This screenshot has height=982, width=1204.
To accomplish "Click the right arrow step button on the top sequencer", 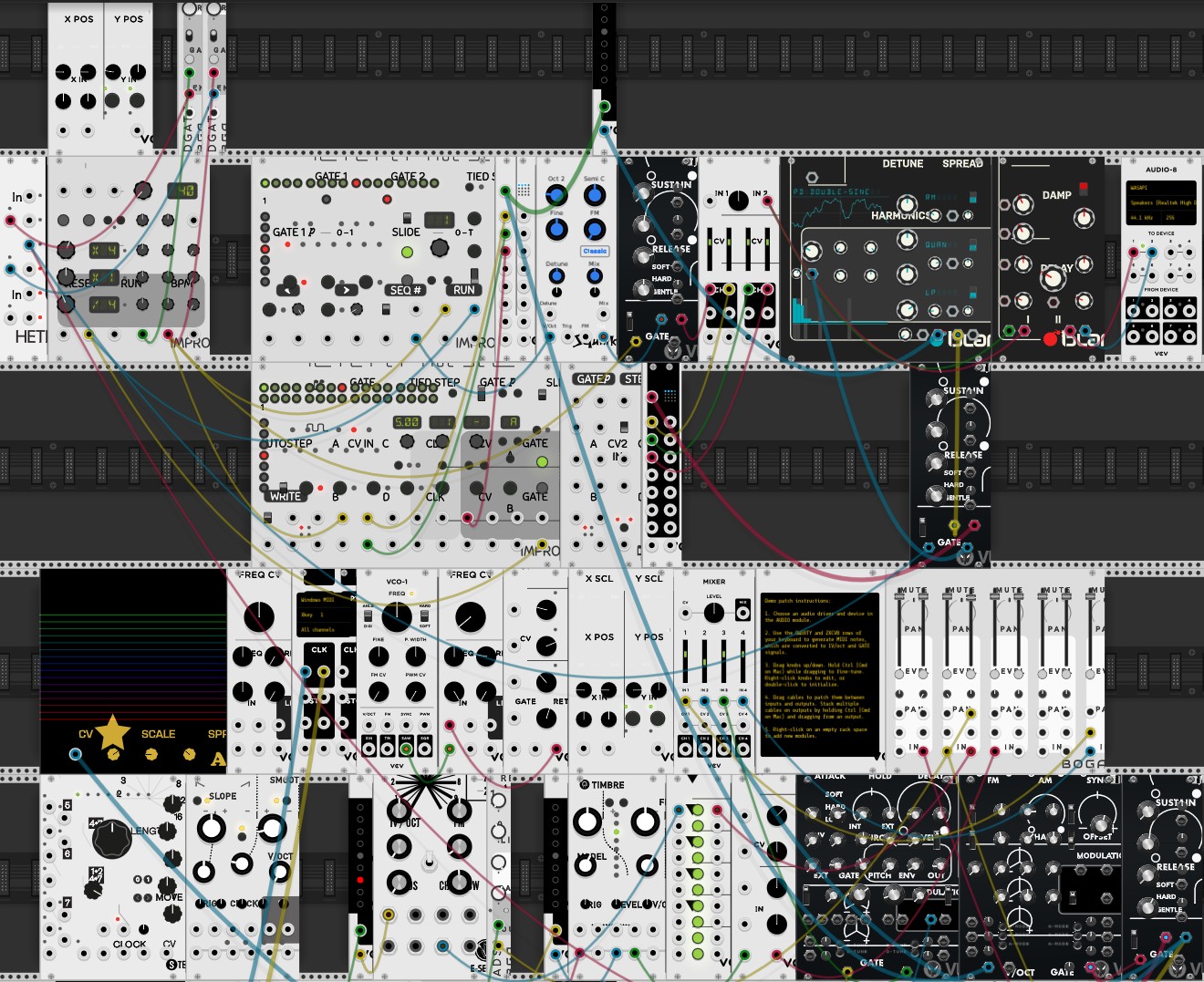I will (347, 290).
